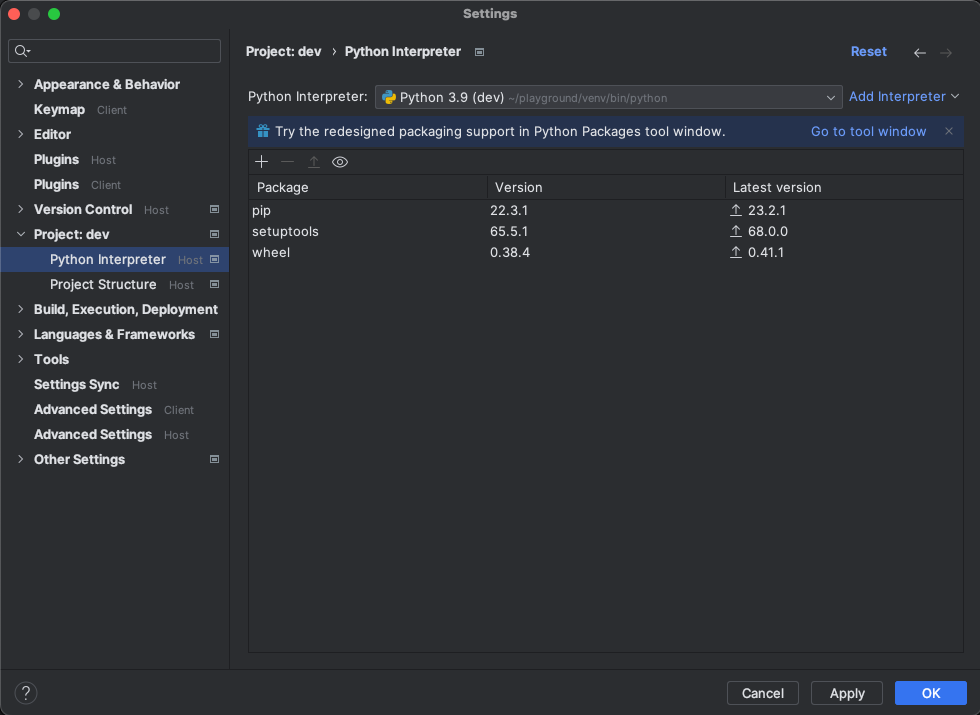This screenshot has height=715, width=980.
Task: Open the Python Interpreter dropdown
Action: pos(608,98)
